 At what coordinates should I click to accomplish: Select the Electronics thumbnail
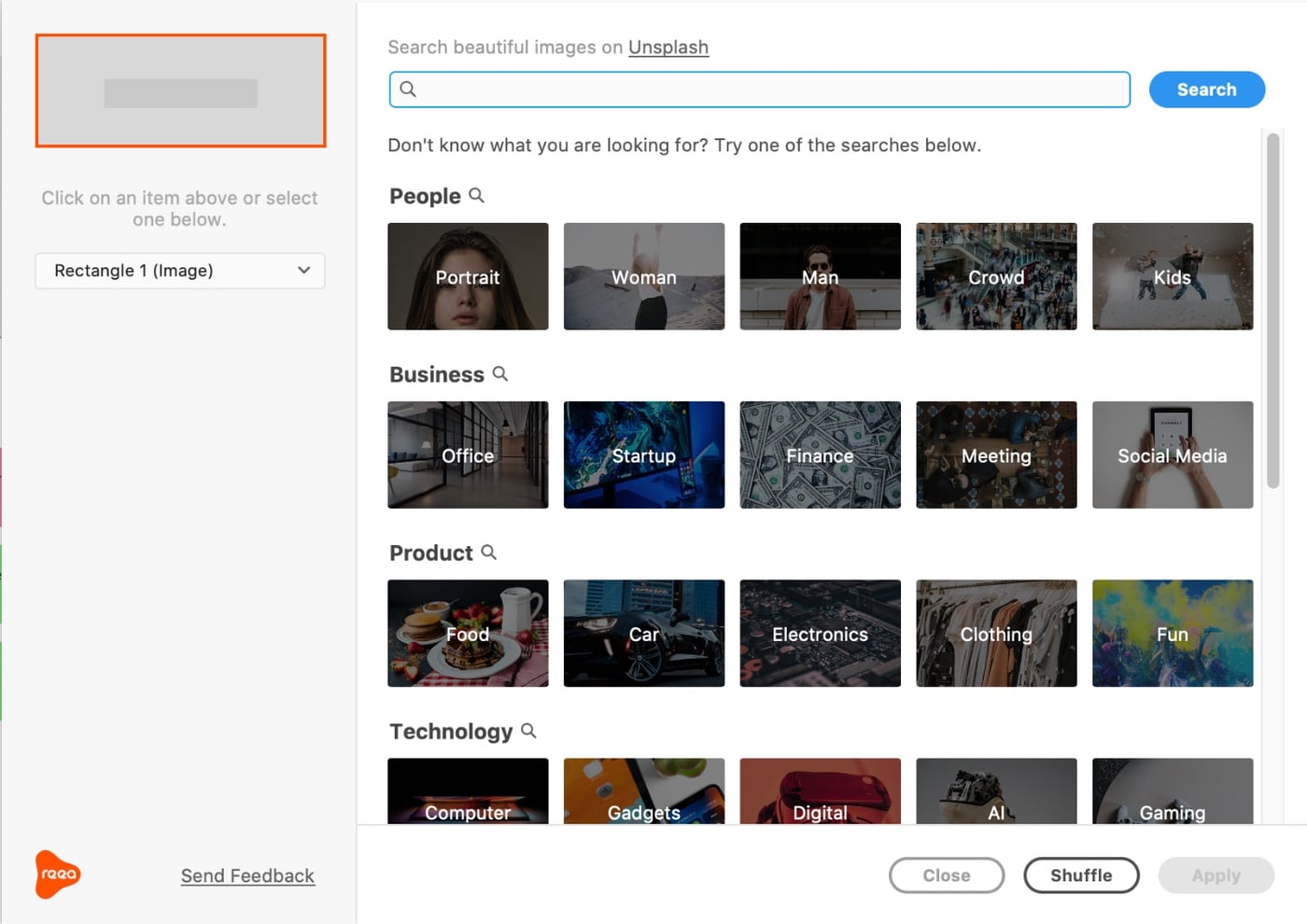coord(820,633)
